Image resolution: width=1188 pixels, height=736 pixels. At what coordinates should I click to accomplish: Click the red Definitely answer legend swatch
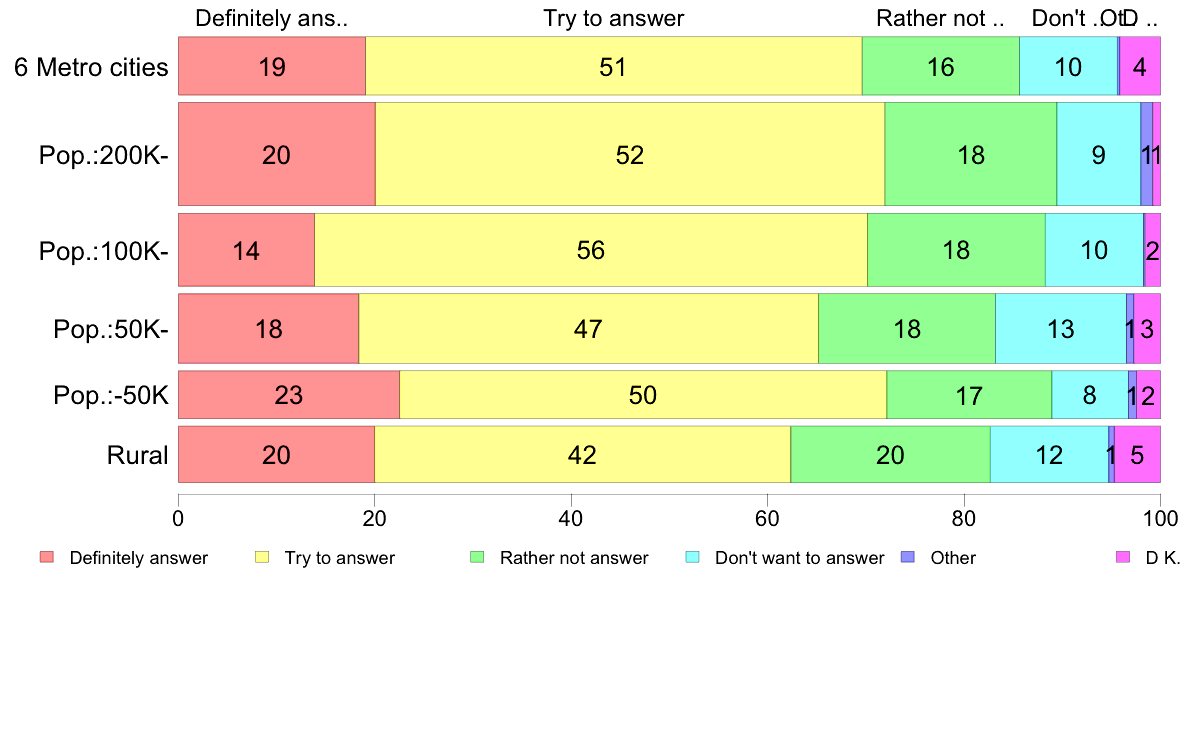(x=47, y=557)
